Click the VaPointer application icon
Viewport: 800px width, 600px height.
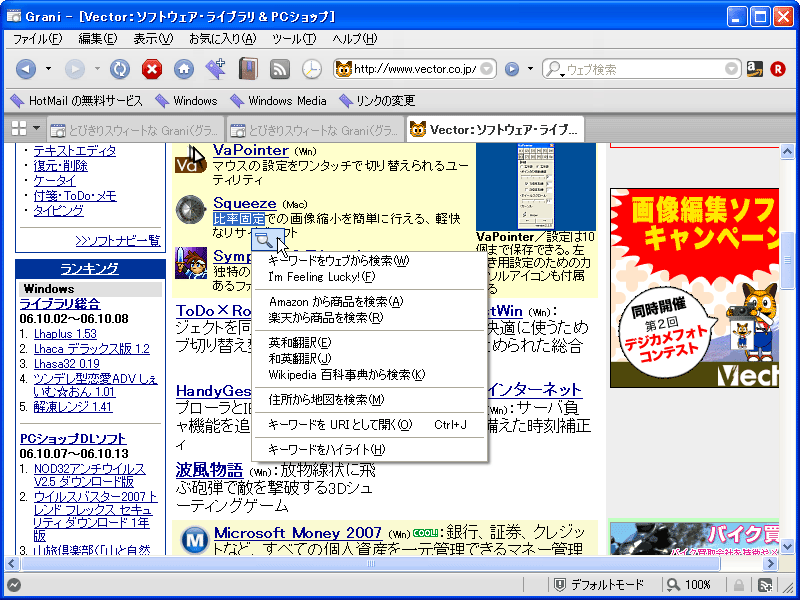click(x=190, y=159)
